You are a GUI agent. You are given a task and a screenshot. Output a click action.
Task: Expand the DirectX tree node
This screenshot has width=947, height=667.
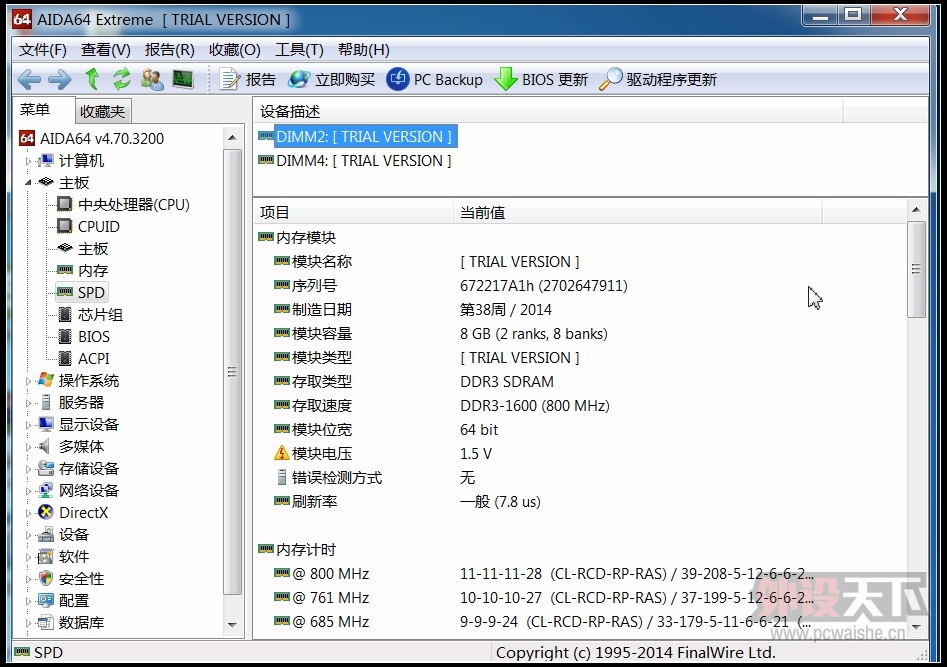pos(28,513)
